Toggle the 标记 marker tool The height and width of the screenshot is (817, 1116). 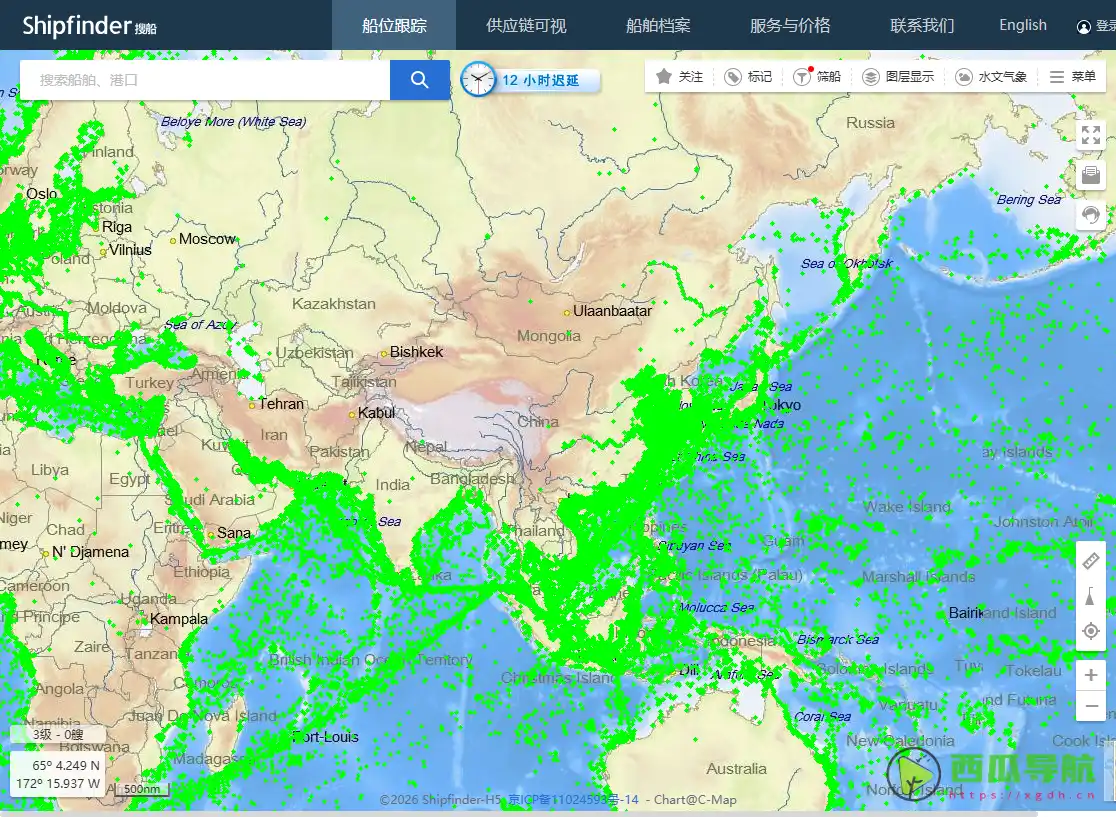click(749, 77)
